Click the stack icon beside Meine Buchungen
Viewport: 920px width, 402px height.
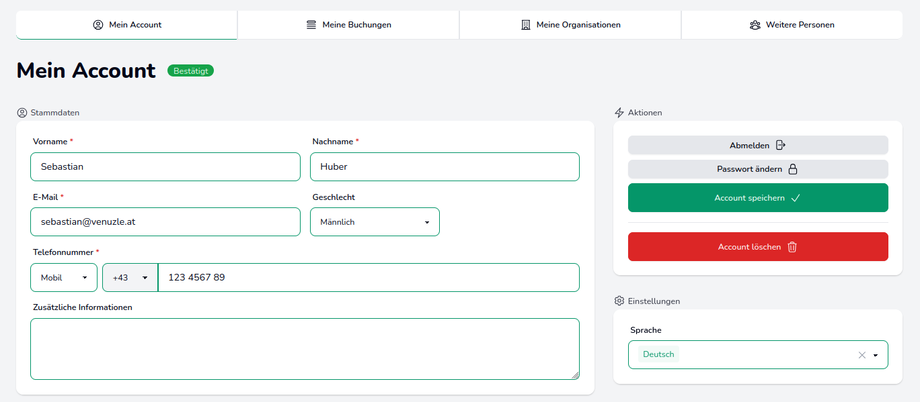click(312, 25)
